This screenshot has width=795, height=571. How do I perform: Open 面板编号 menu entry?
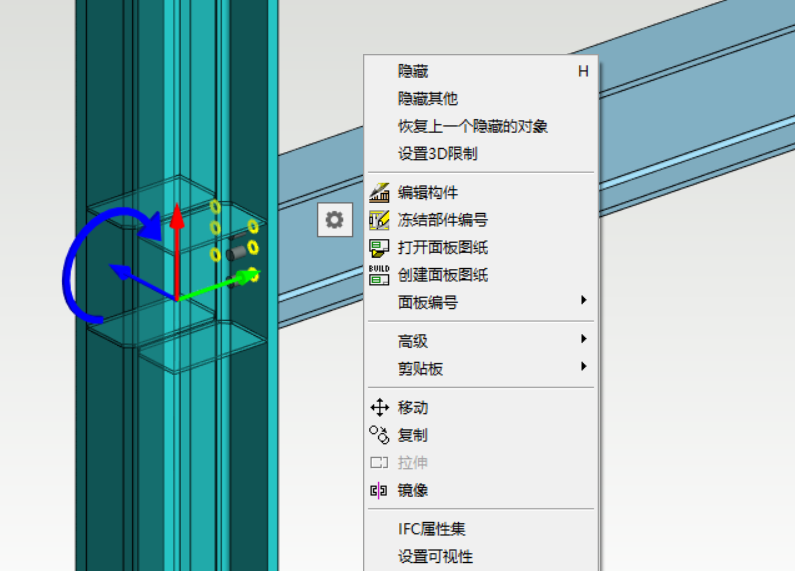[x=481, y=302]
